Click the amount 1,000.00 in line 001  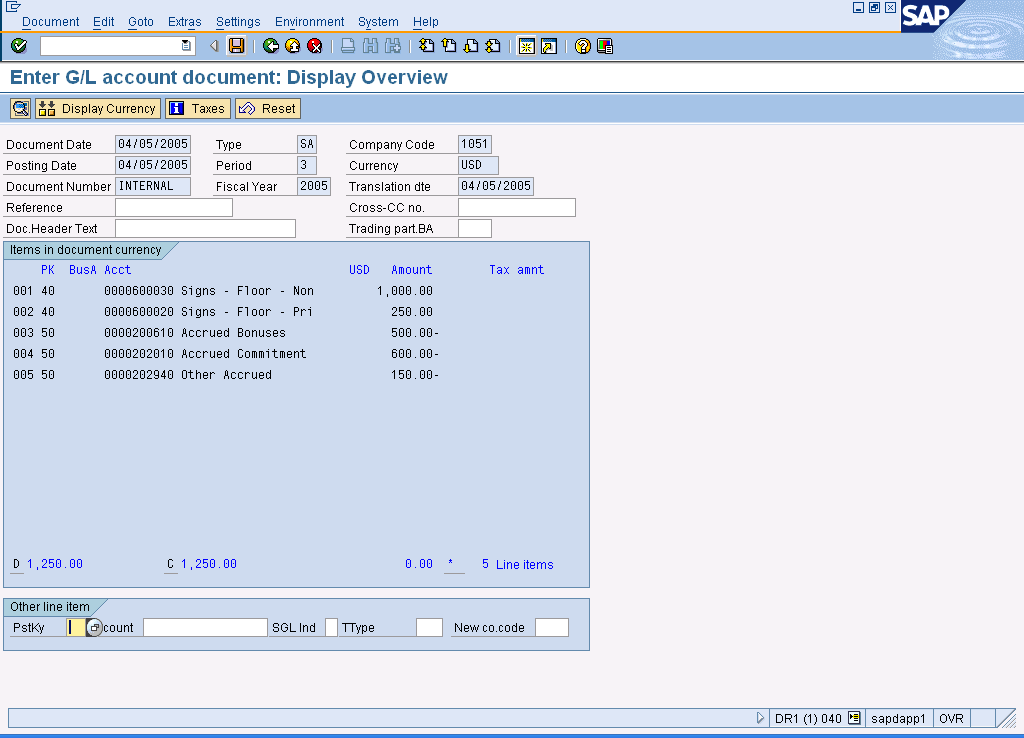(405, 291)
